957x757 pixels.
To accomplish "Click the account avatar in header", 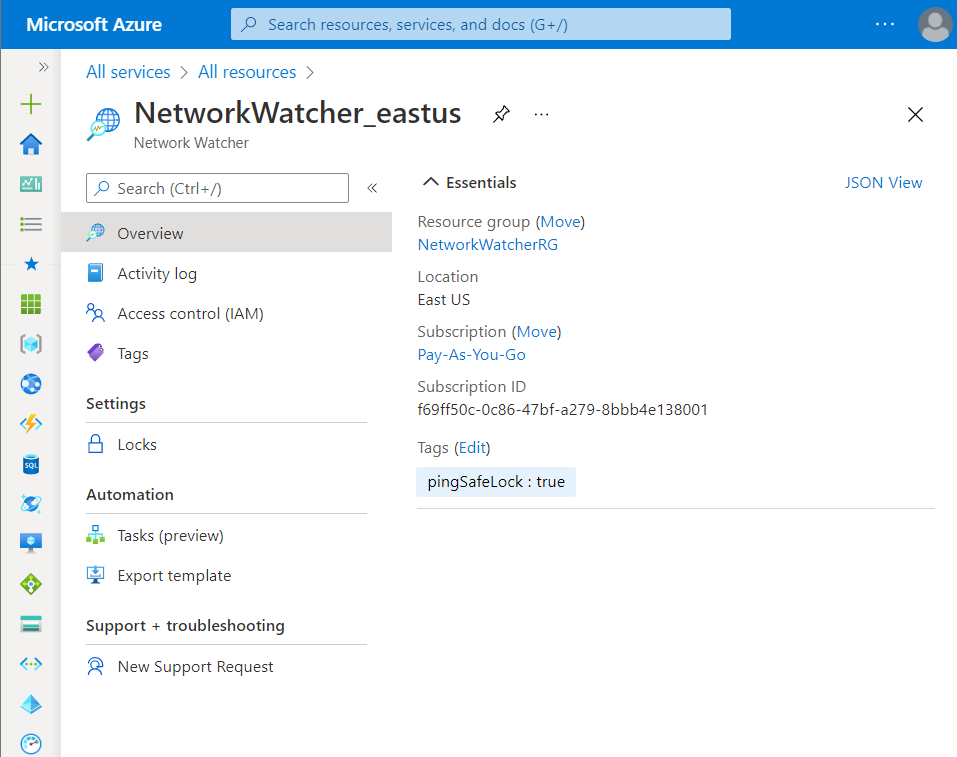I will pyautogui.click(x=934, y=24).
